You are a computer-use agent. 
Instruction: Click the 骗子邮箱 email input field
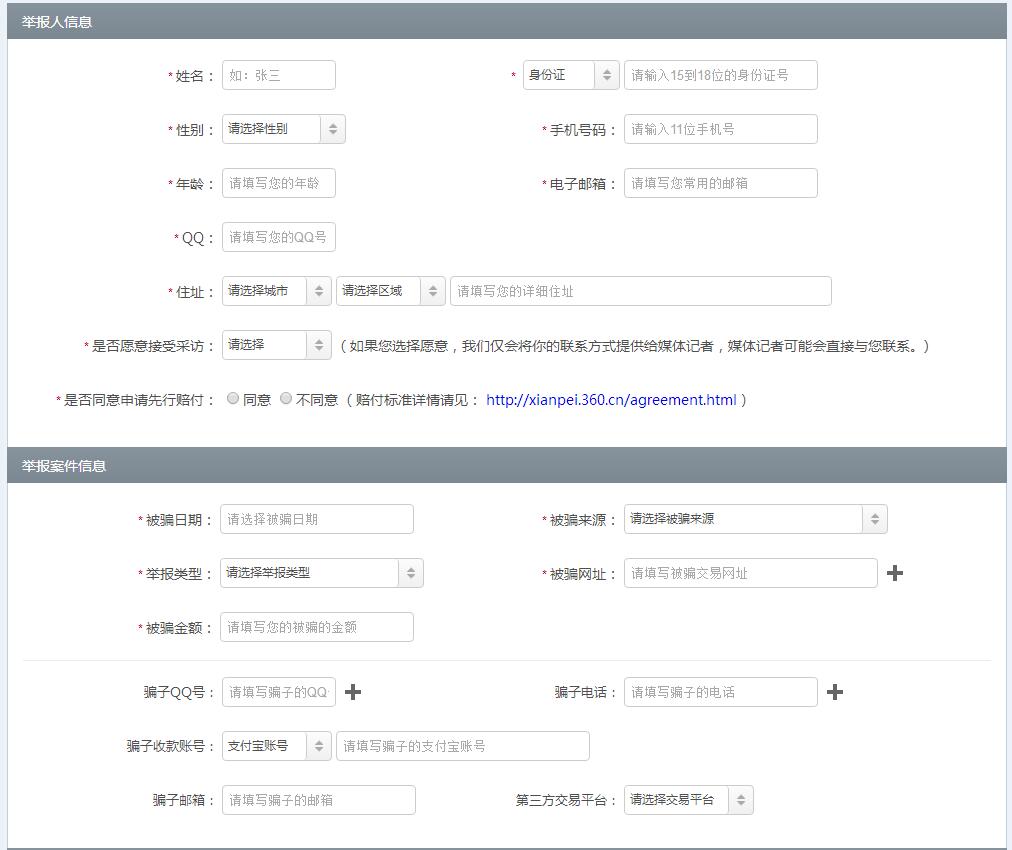click(x=316, y=799)
